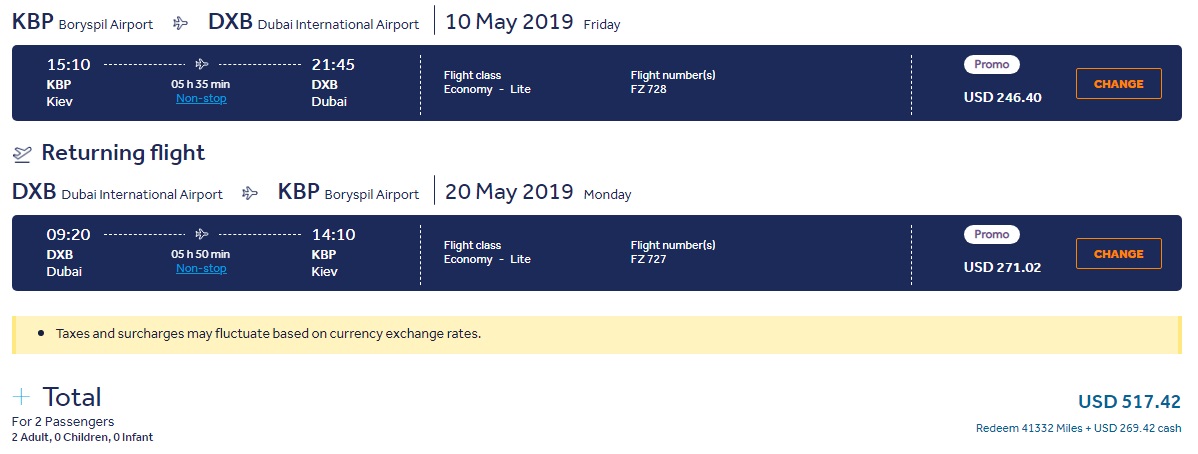
Task: Click the 20 May 2019 return date
Action: pos(510,192)
